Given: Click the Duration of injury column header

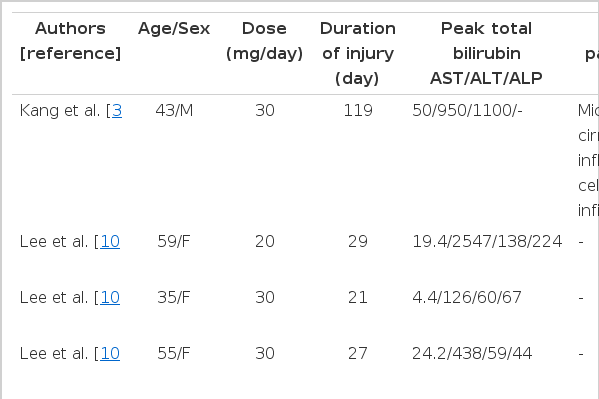Looking at the screenshot, I should 358,53.
